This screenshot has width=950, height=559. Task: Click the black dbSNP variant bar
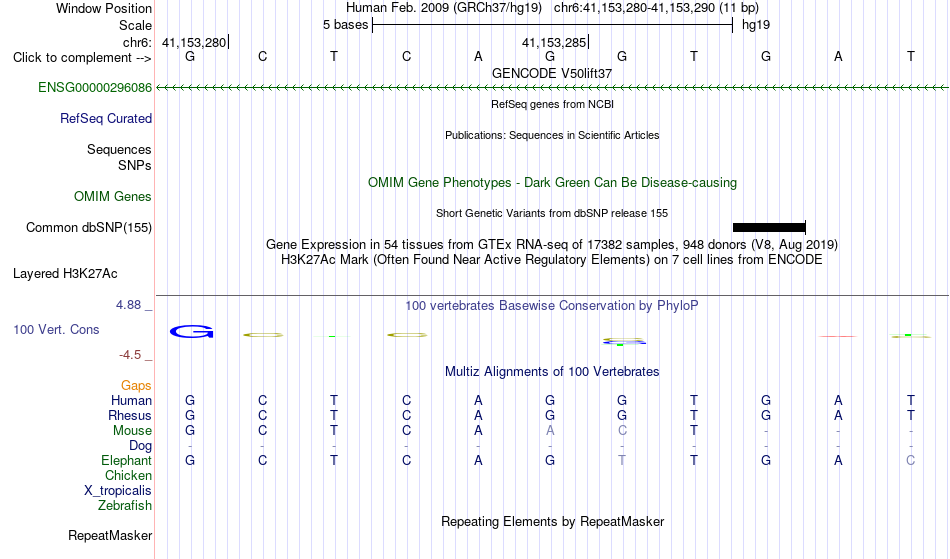769,227
